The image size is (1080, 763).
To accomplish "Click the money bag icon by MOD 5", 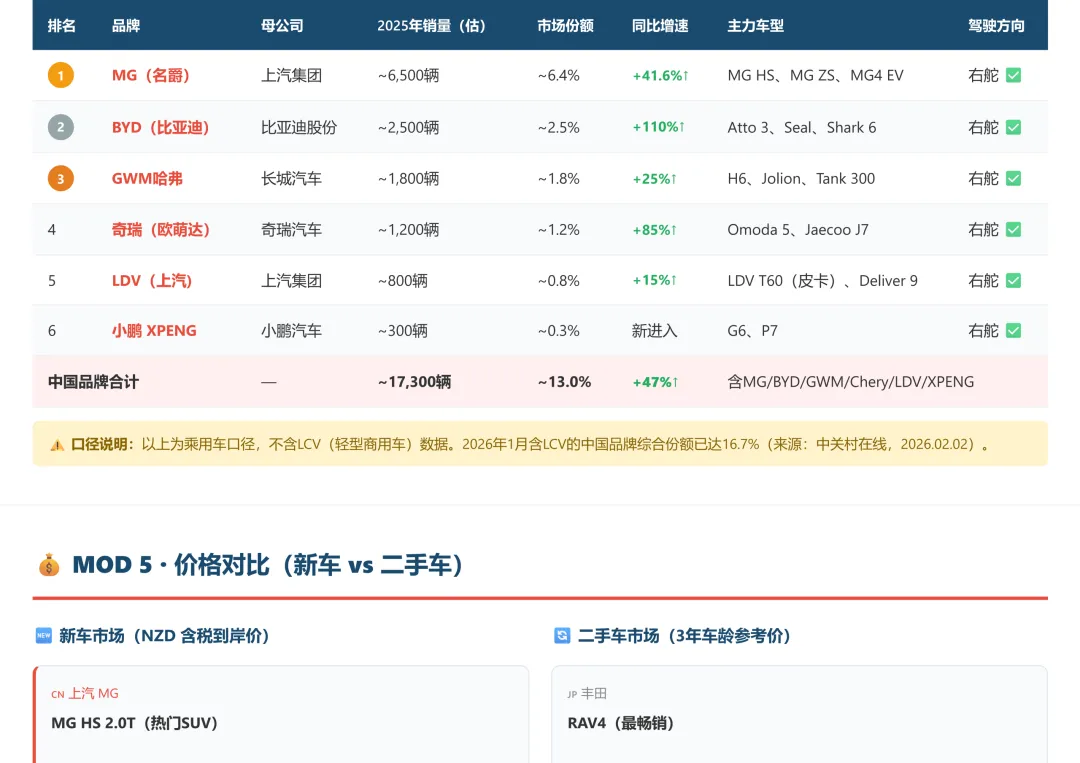I will coord(49,565).
